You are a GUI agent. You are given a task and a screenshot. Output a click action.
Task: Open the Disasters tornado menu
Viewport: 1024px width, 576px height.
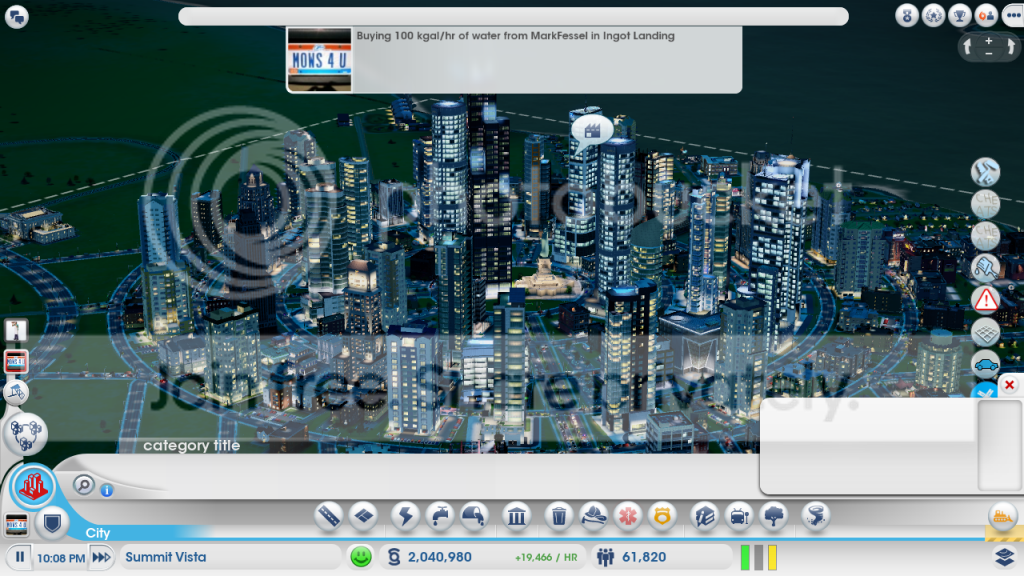coord(816,517)
